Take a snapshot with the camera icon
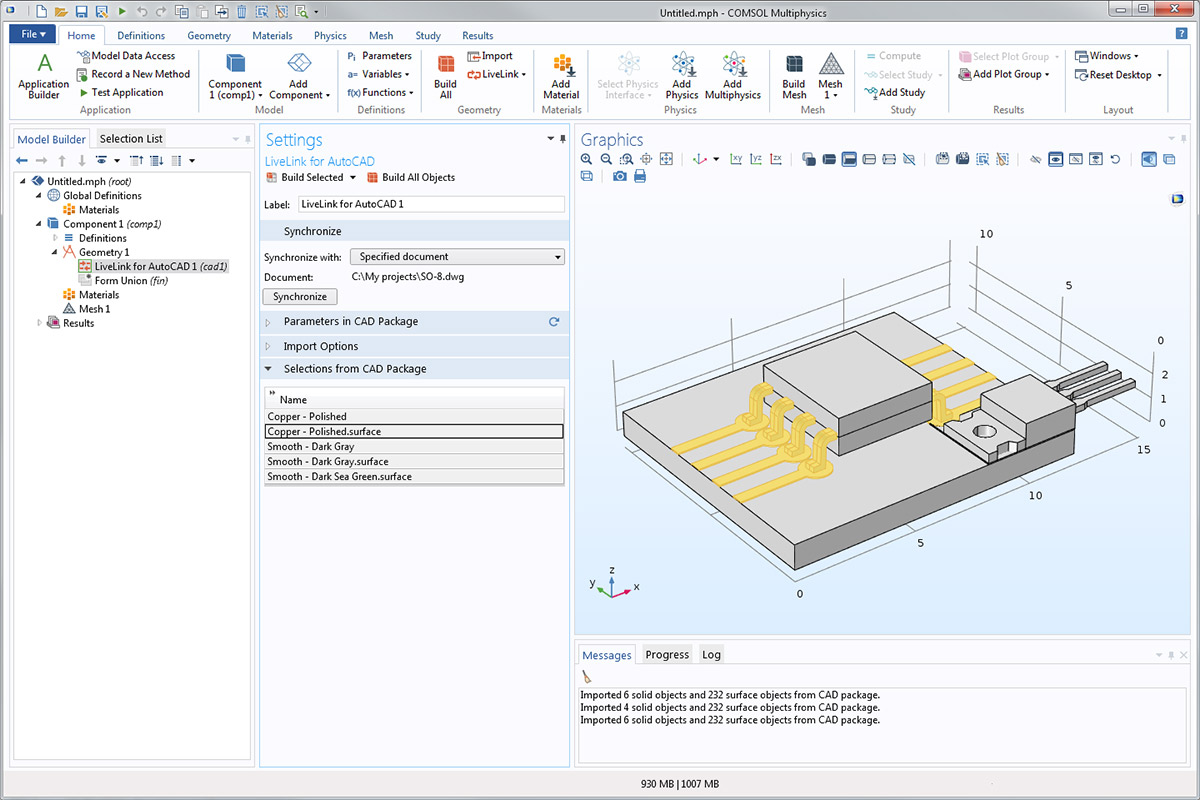Viewport: 1200px width, 800px height. coord(620,176)
